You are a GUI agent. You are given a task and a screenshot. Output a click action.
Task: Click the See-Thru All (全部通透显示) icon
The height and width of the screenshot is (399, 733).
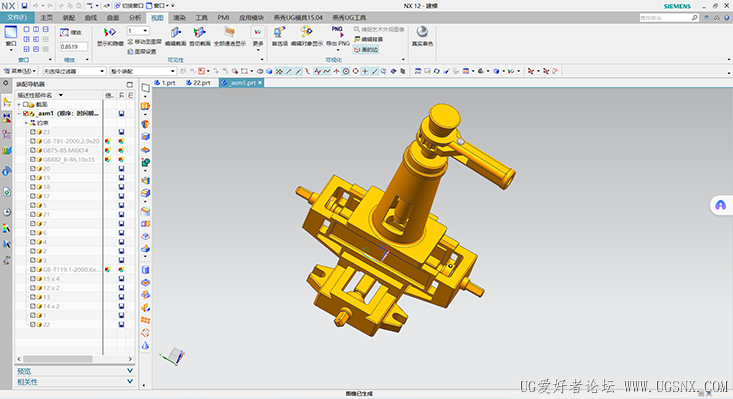coord(229,32)
